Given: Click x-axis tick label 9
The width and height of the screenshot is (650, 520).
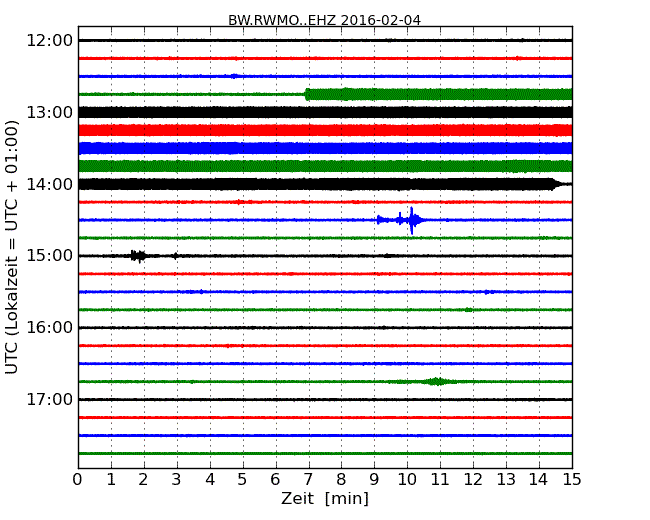Looking at the screenshot, I should [x=374, y=480].
